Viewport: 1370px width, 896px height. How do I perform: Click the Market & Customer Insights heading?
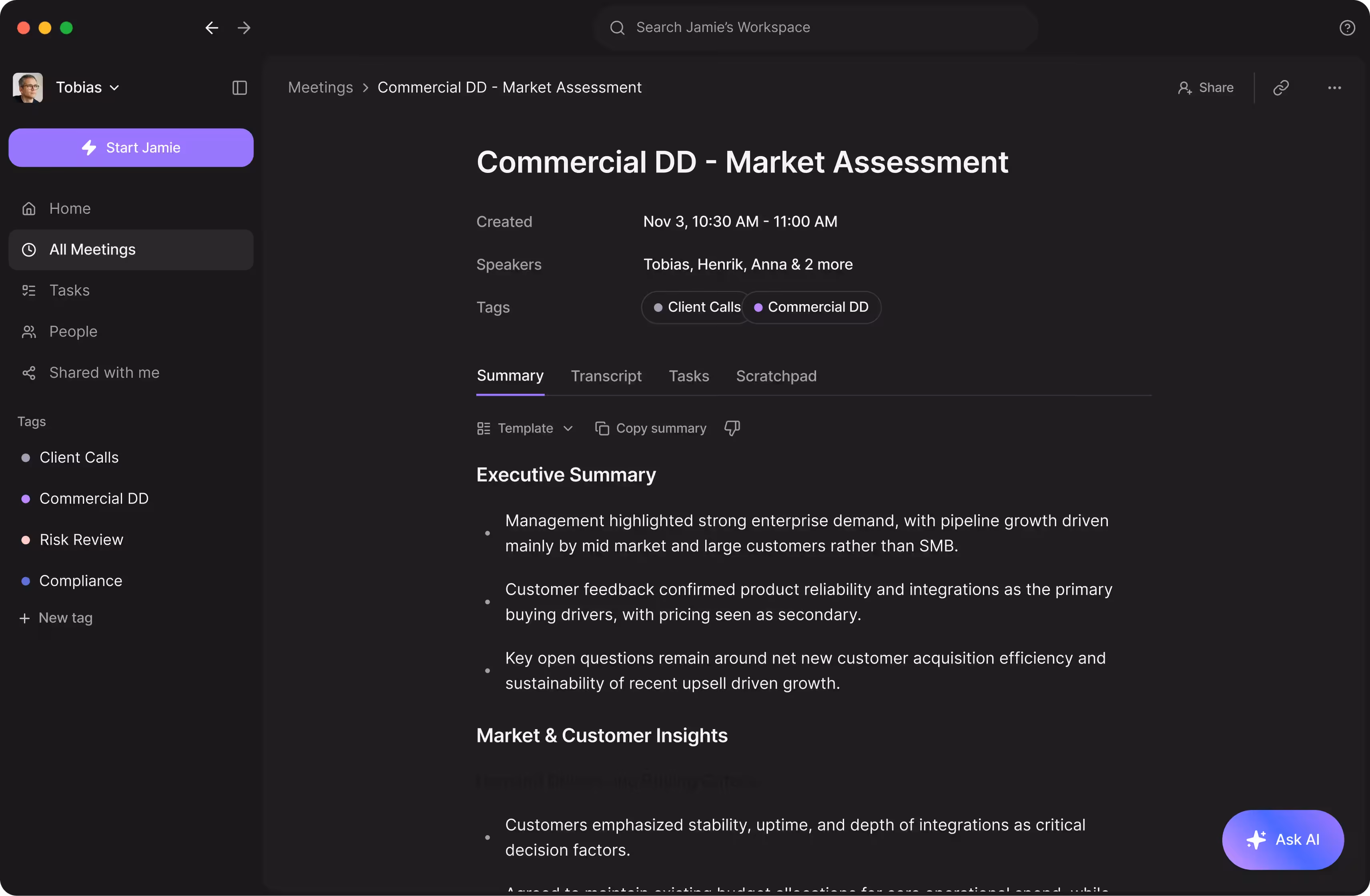[602, 736]
